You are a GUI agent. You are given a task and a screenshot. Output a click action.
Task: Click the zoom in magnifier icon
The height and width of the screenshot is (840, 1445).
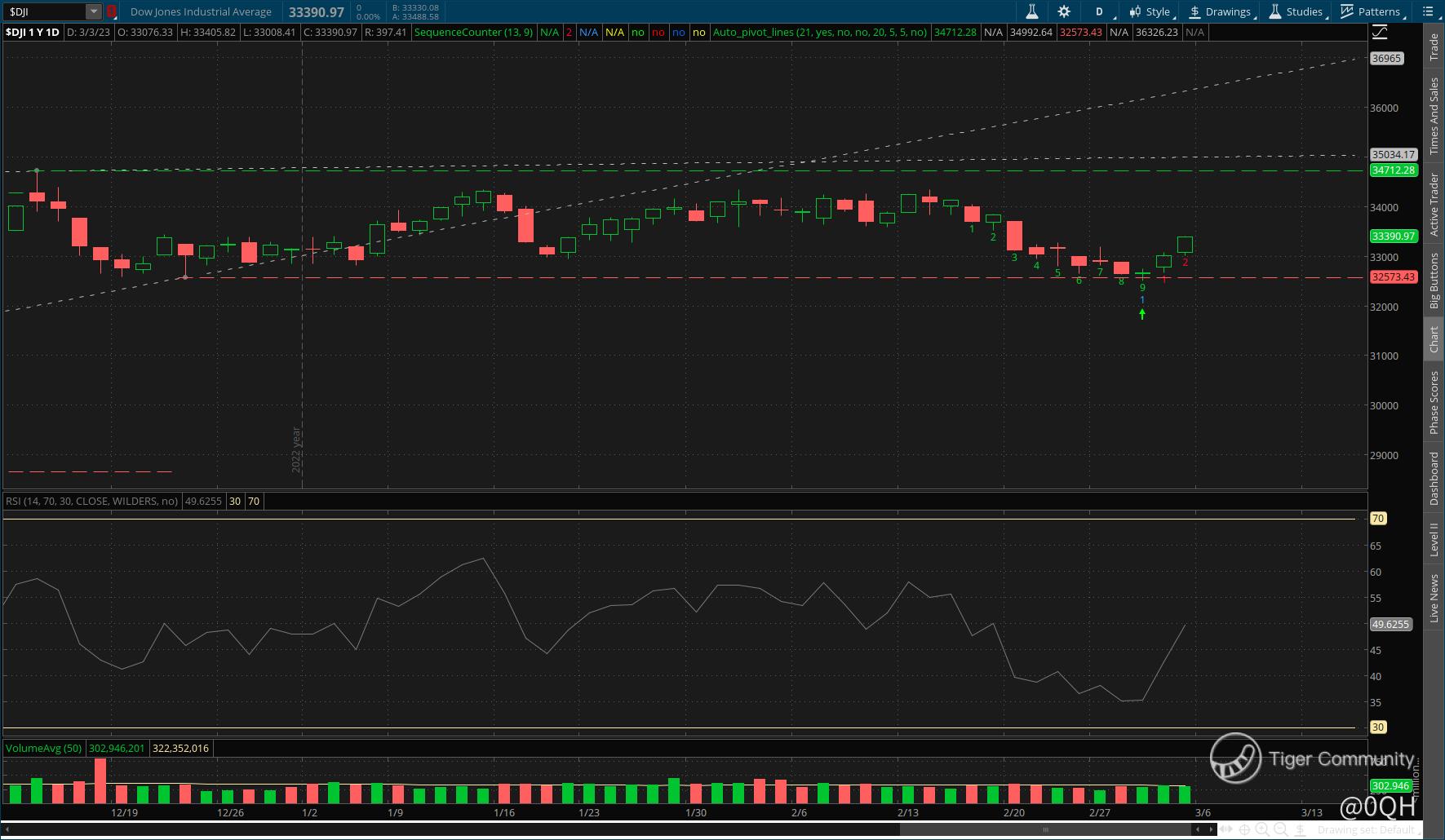point(1262,830)
